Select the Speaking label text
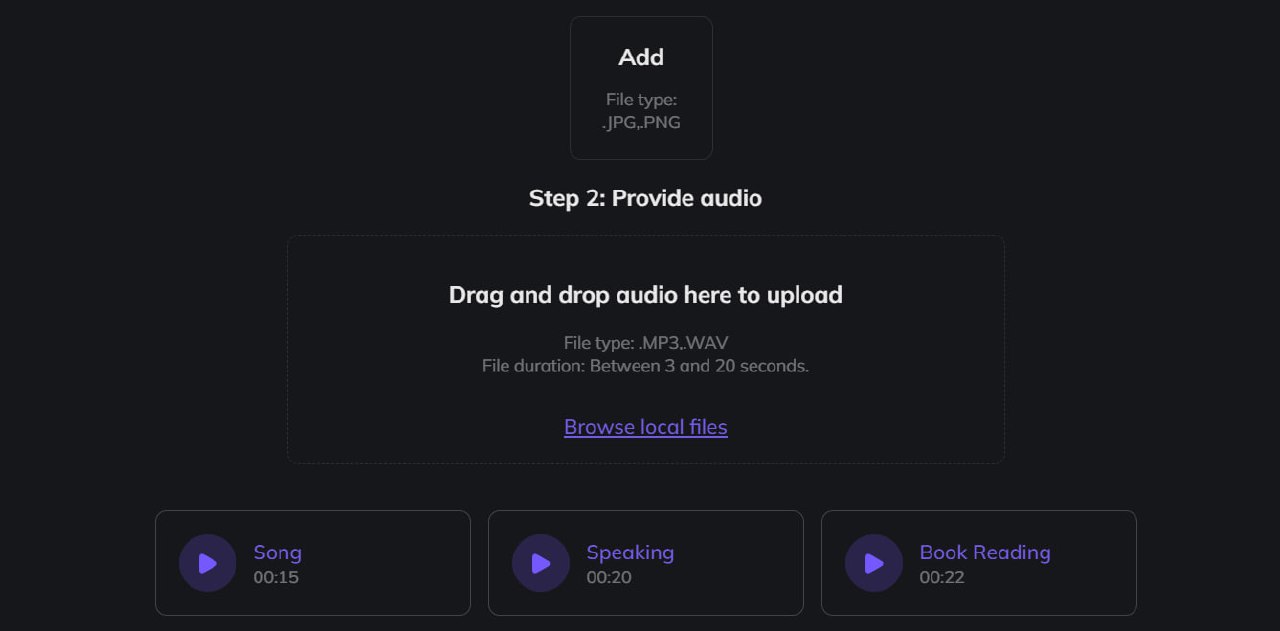Screen dimensions: 1280x631 [630, 552]
